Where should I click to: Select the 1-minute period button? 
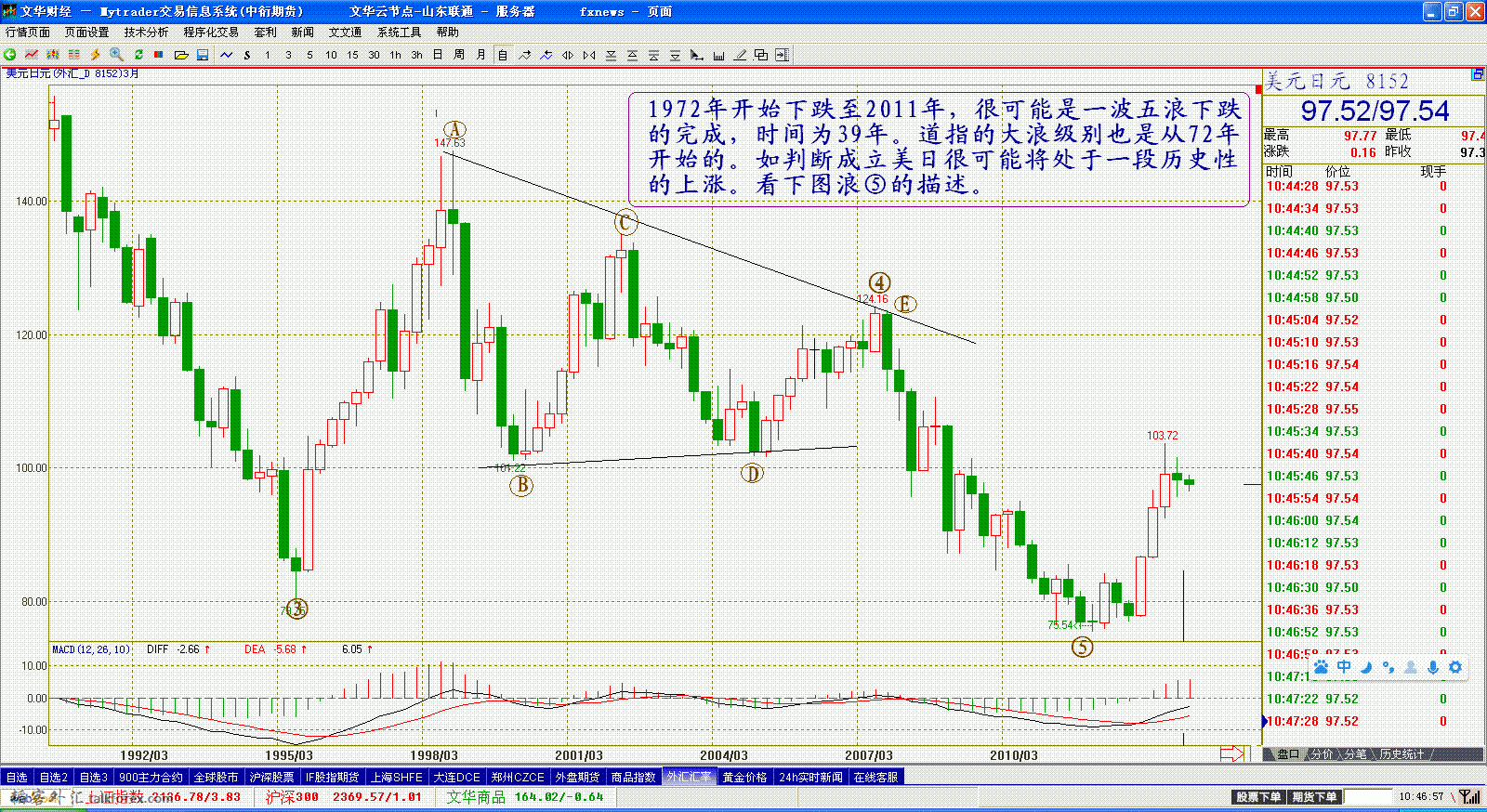click(268, 55)
